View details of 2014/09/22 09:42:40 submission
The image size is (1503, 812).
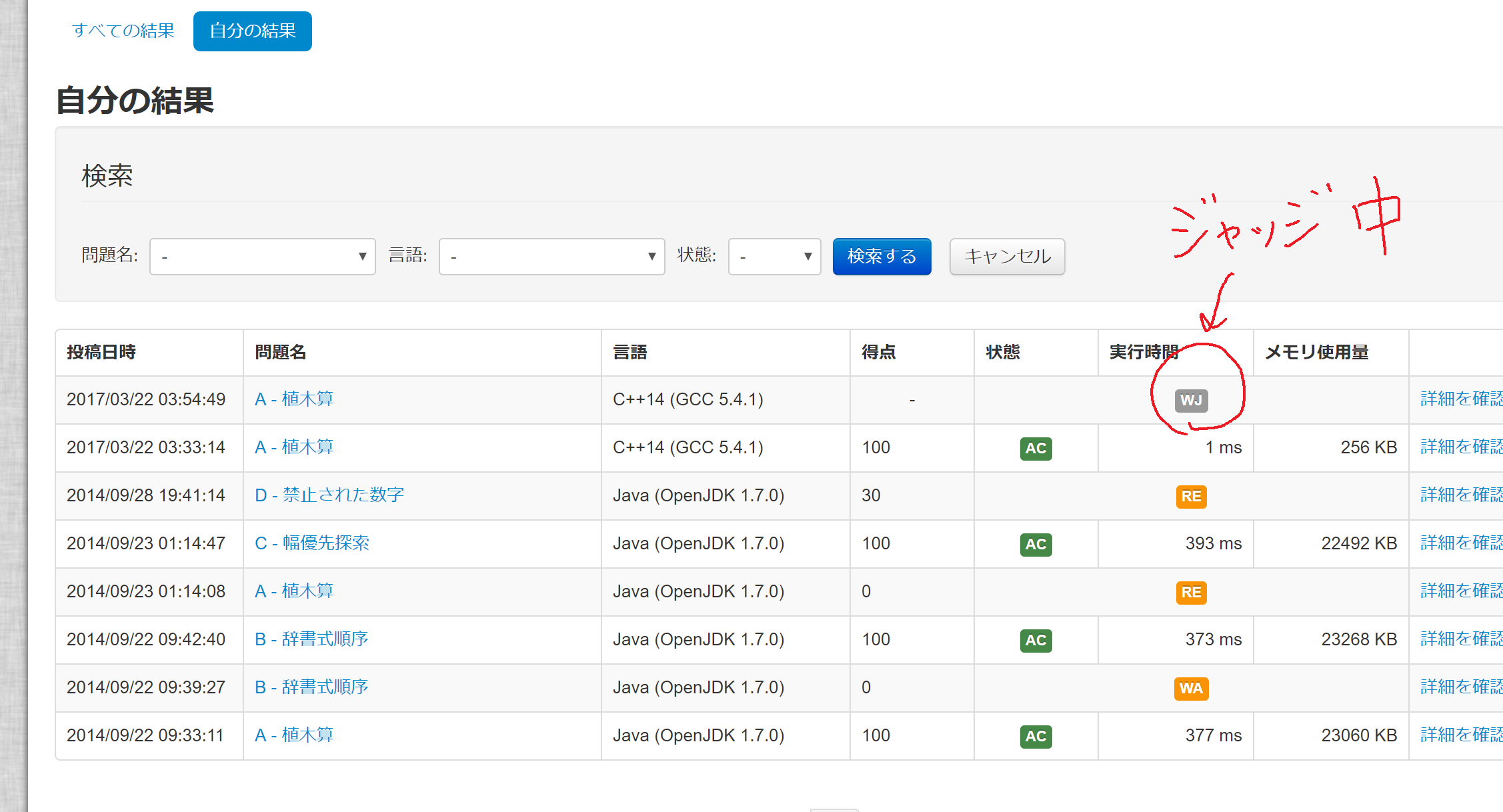coord(1461,639)
